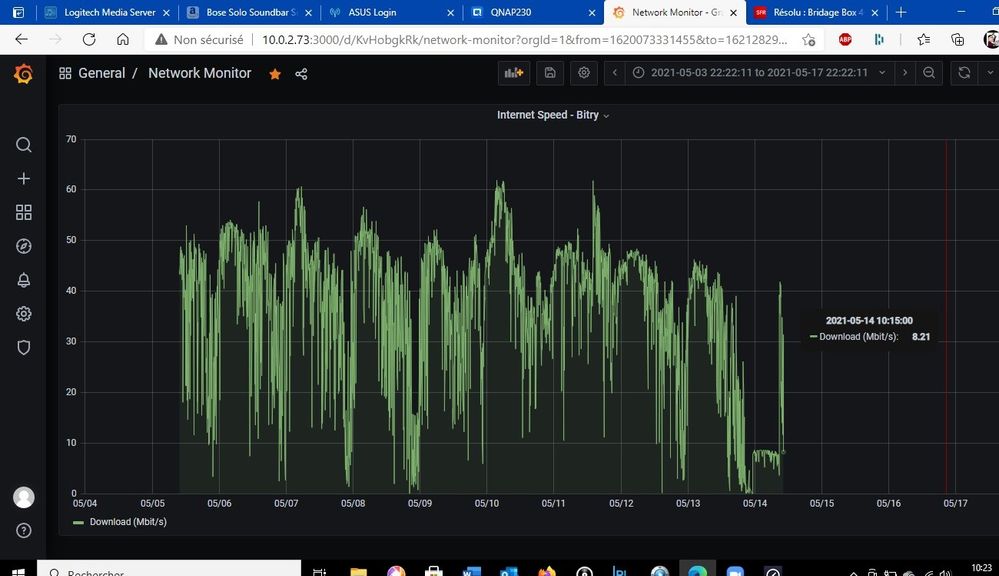Open dashboard settings gear in toolbar
Viewport: 999px width, 576px height.
click(x=584, y=73)
